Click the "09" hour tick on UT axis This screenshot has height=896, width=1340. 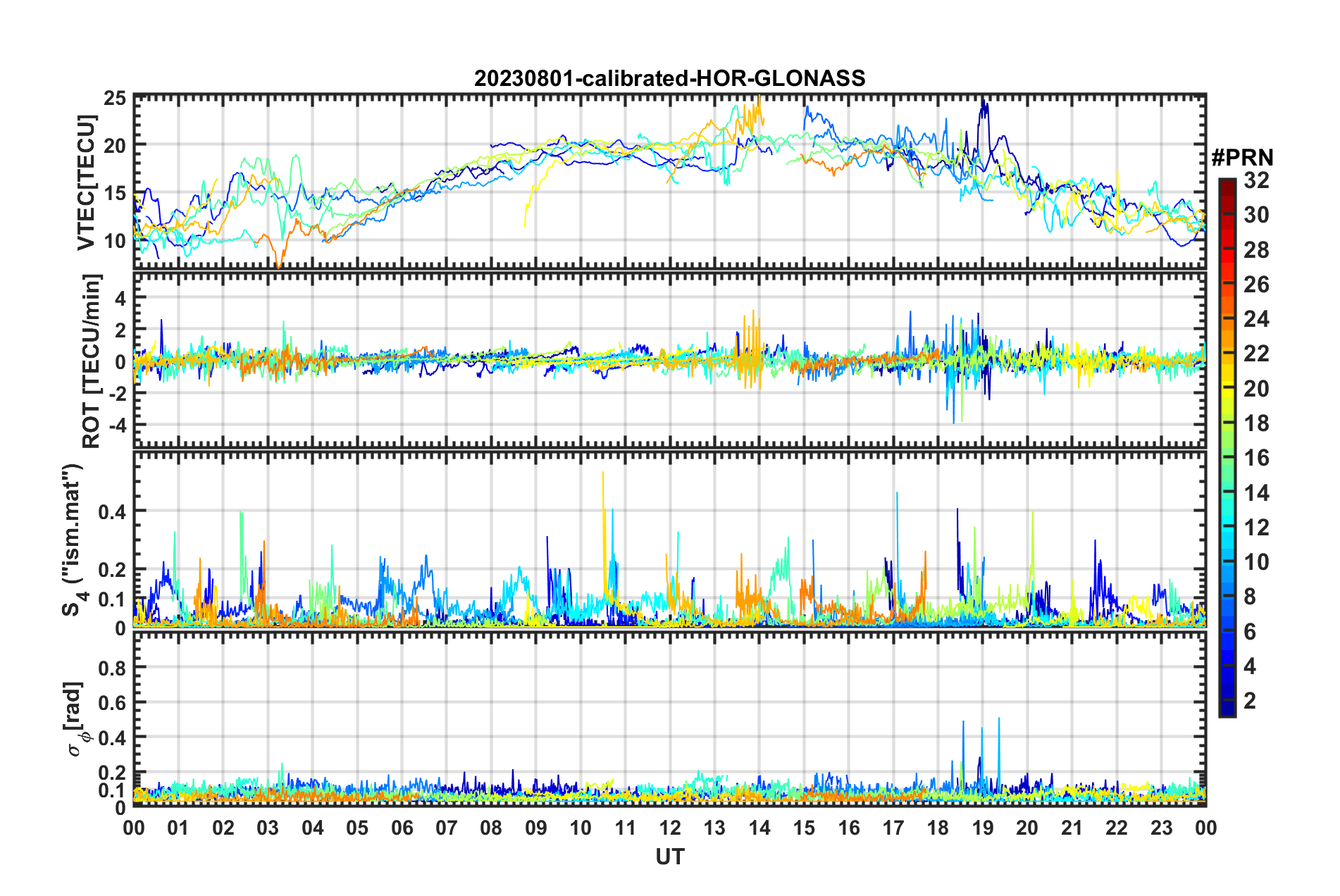tap(536, 827)
